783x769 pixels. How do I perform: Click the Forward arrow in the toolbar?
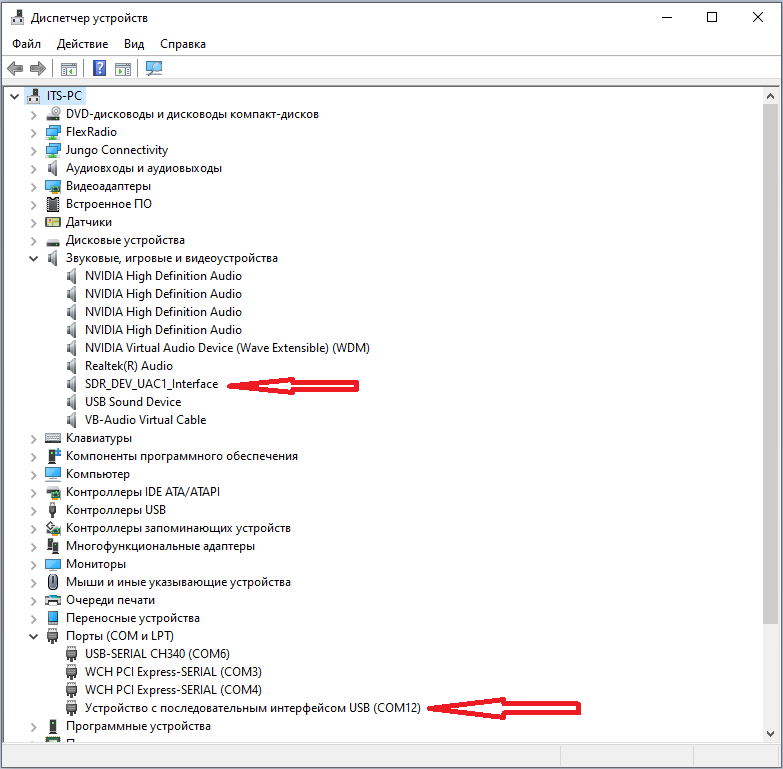click(38, 69)
